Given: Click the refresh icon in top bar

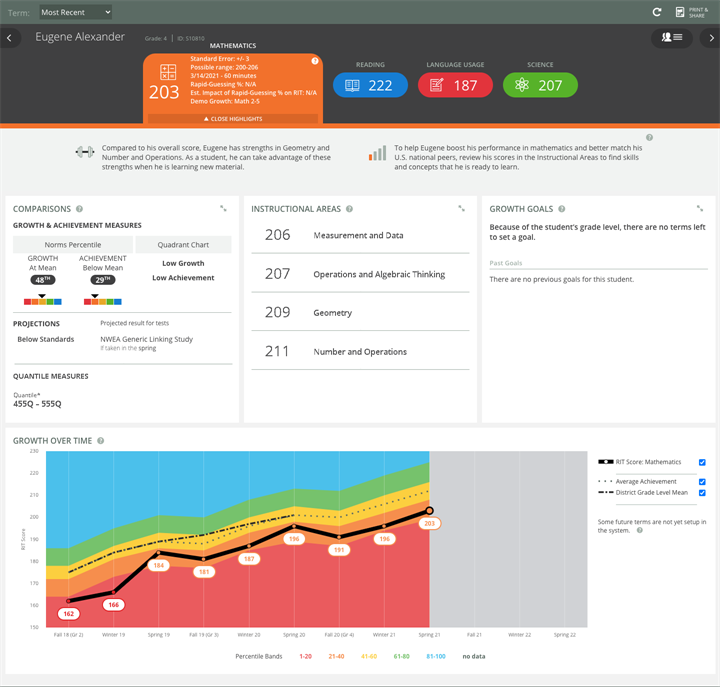Looking at the screenshot, I should click(x=657, y=12).
